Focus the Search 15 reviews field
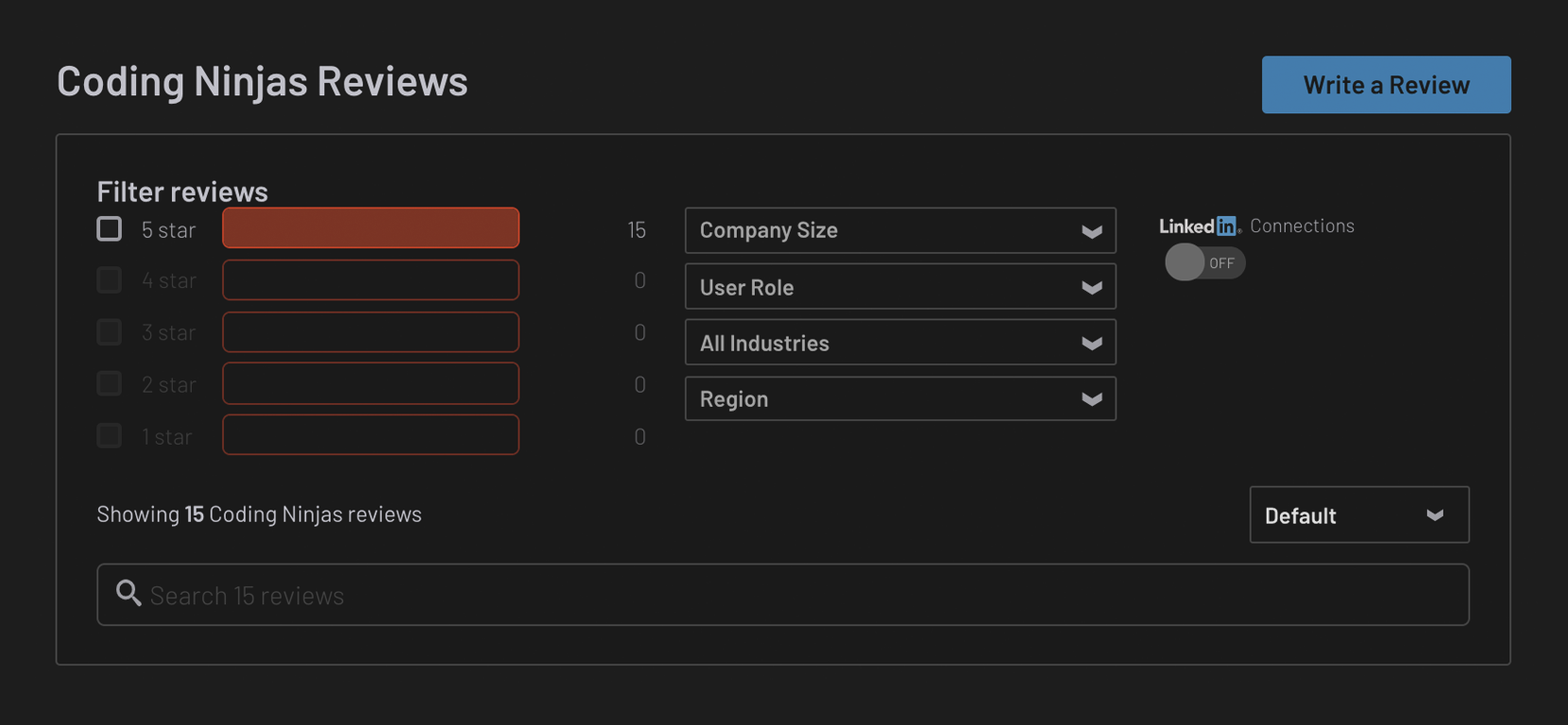Image resolution: width=1568 pixels, height=725 pixels. pos(783,595)
